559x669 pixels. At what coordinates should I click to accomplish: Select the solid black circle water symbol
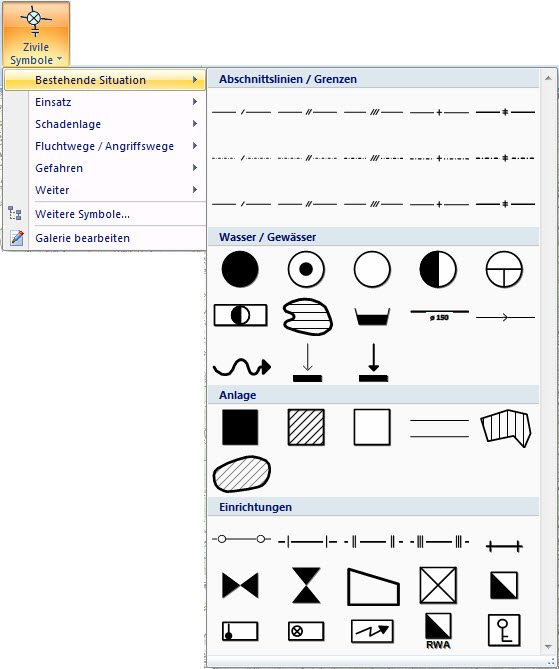[x=240, y=269]
